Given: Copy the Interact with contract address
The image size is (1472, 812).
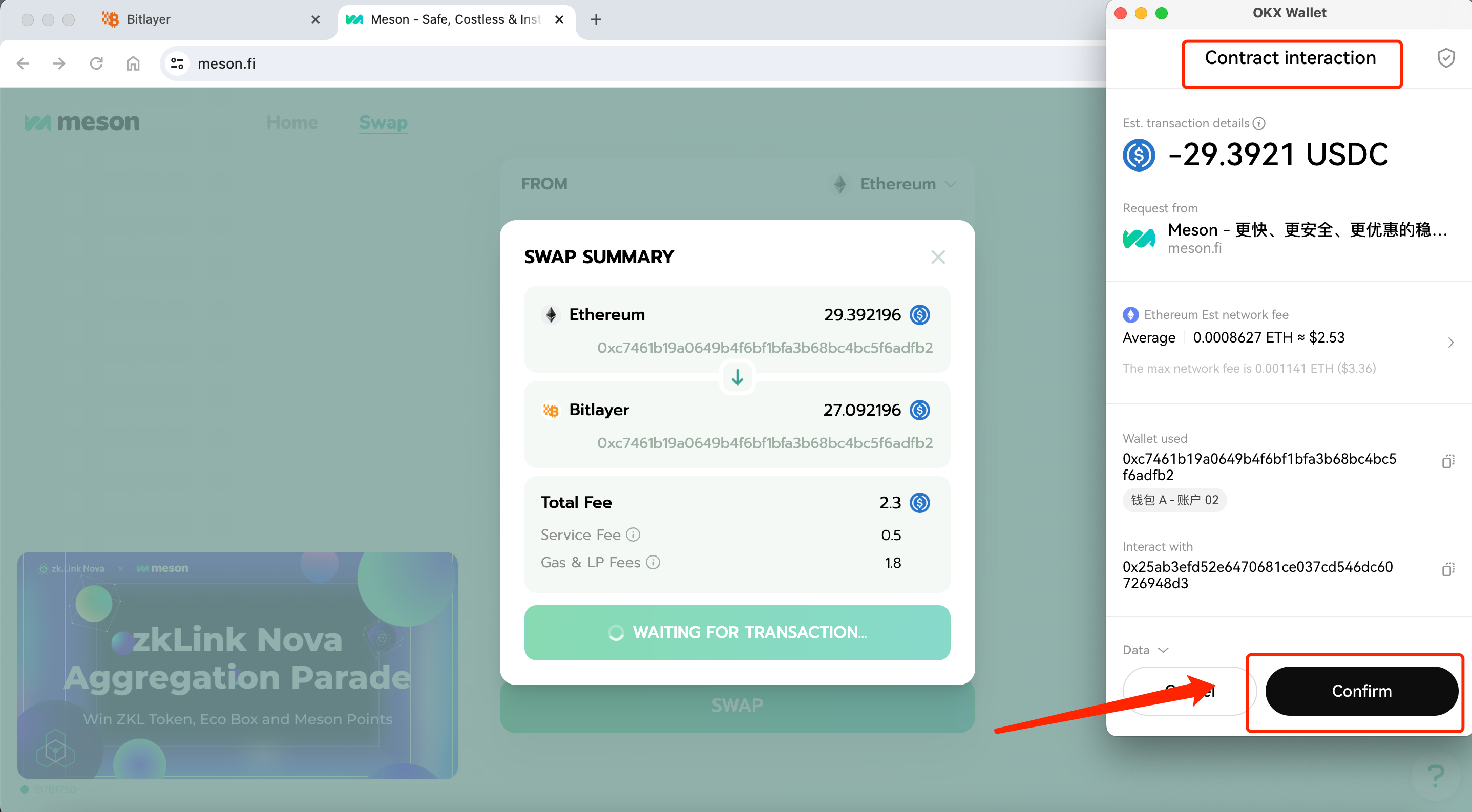Looking at the screenshot, I should (1448, 569).
